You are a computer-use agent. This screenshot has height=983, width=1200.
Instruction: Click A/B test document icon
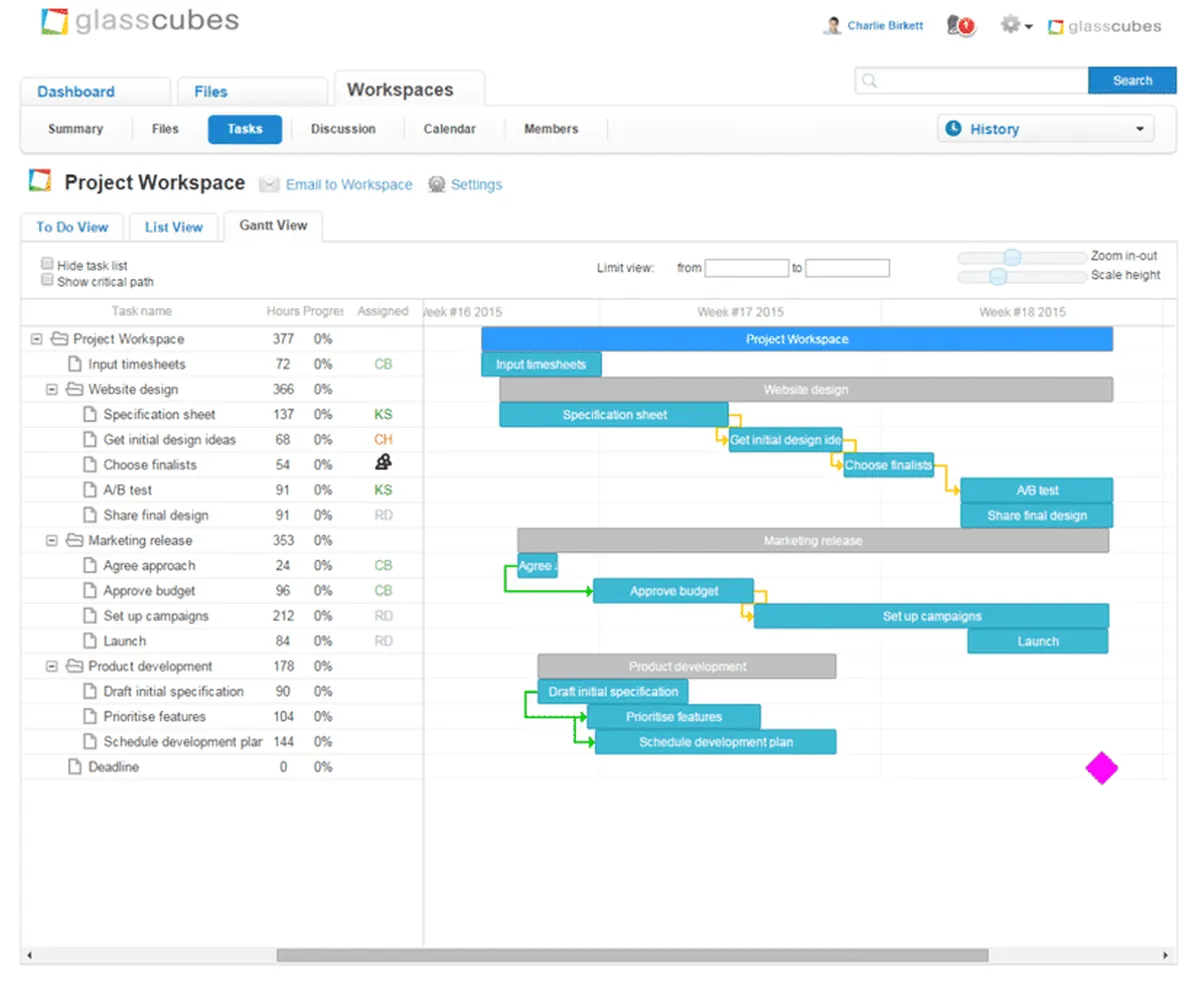(x=89, y=490)
